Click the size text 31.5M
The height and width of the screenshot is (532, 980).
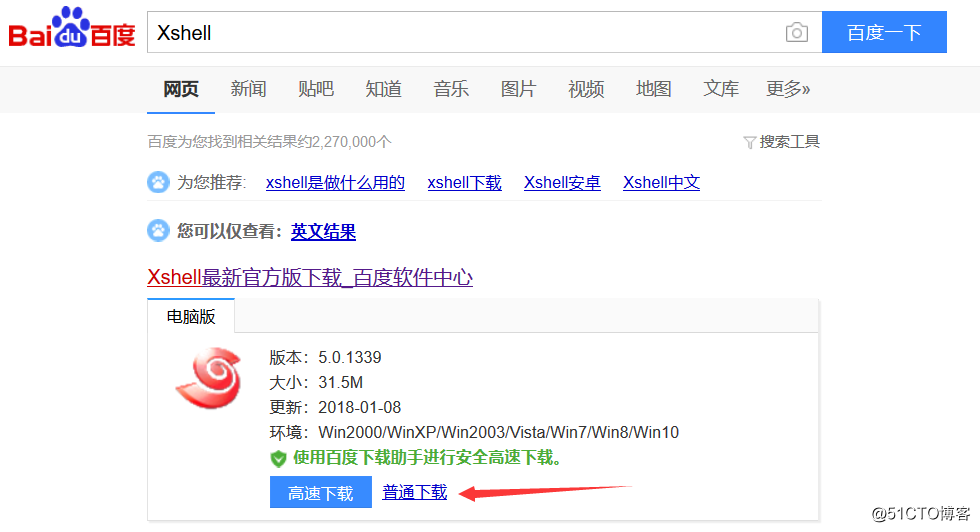pyautogui.click(x=340, y=383)
